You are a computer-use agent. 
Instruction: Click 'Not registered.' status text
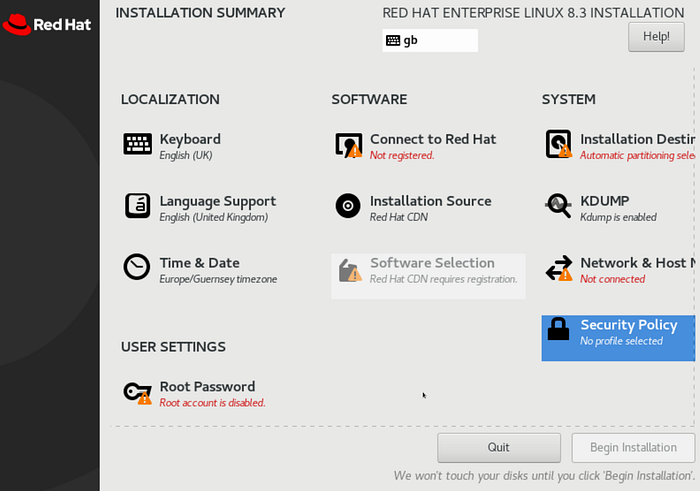coord(402,156)
